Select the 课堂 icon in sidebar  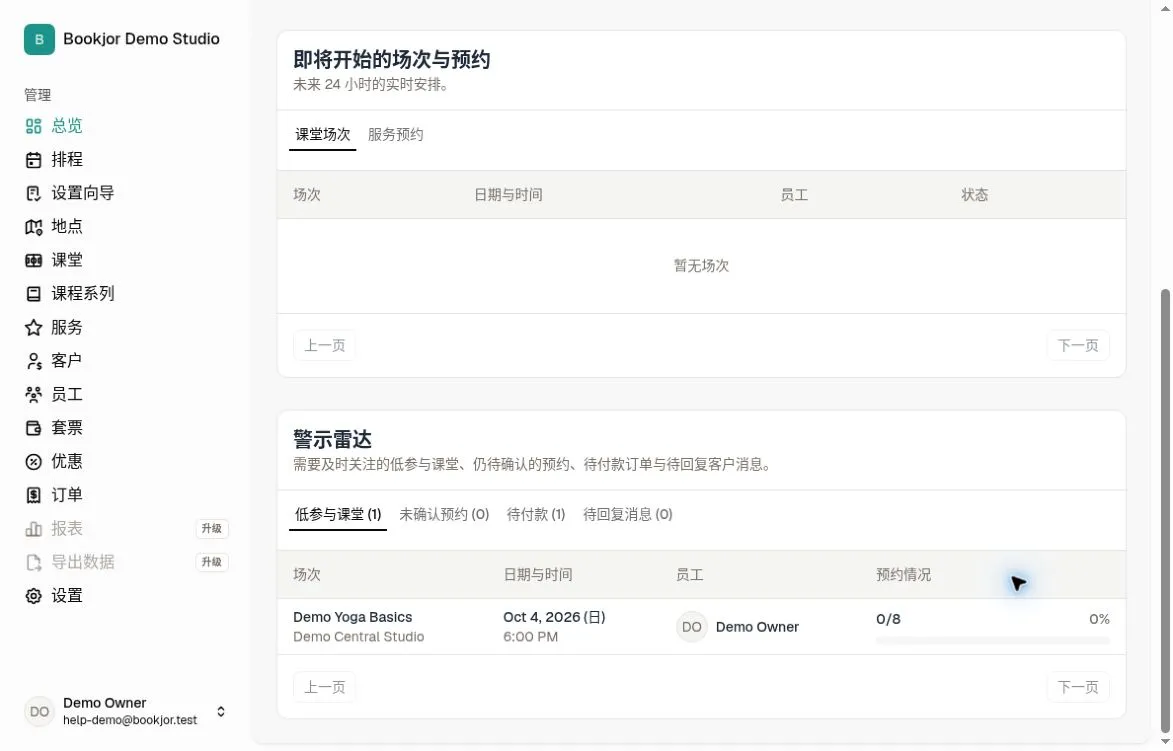pos(34,260)
